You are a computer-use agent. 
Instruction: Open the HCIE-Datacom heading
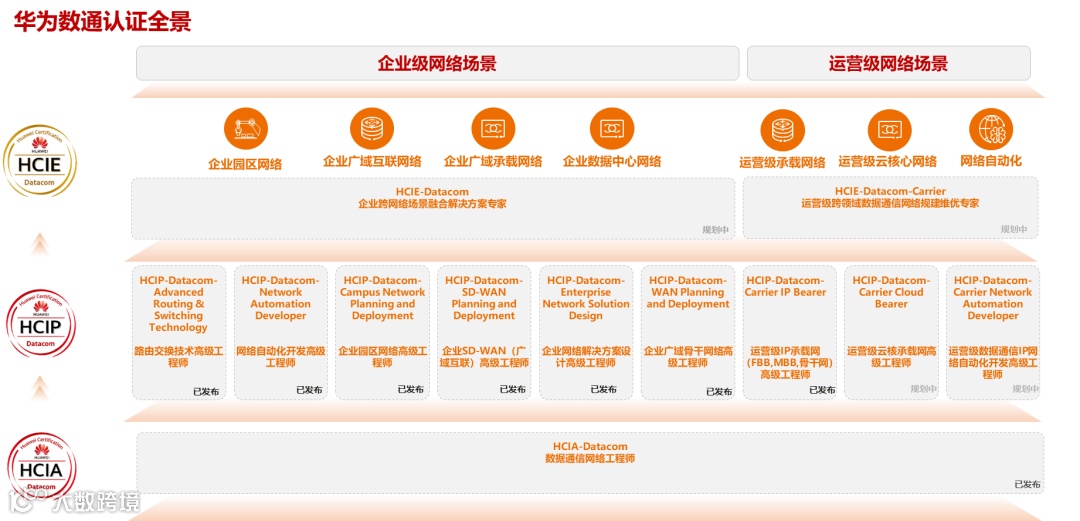[x=433, y=192]
